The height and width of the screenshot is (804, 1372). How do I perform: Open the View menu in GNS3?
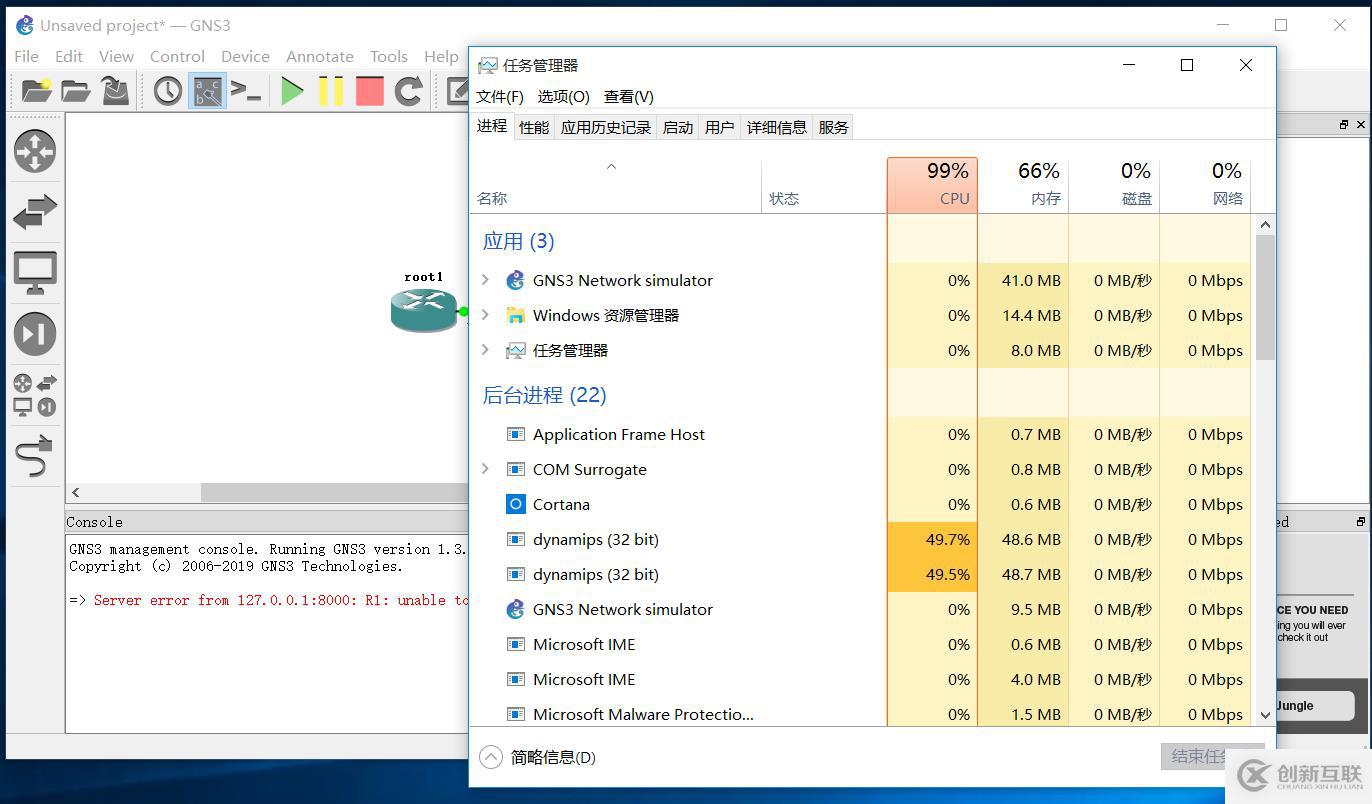116,56
